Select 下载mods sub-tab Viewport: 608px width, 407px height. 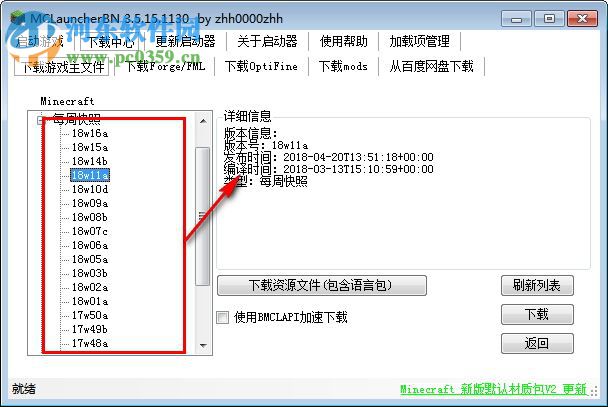pos(343,67)
